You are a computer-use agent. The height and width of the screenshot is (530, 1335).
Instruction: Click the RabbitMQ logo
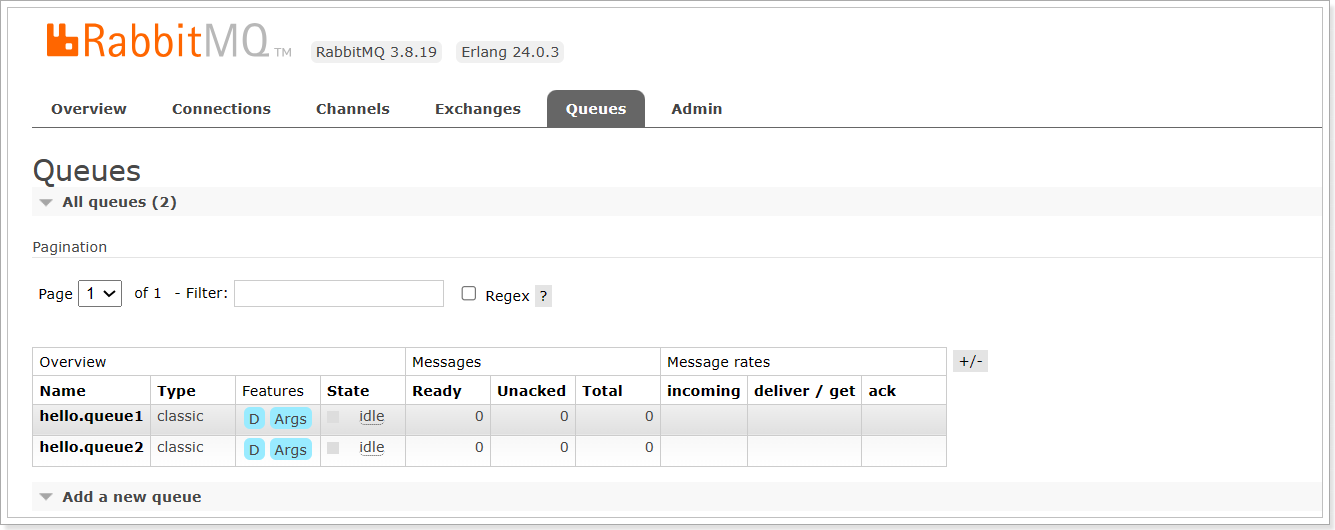tap(169, 42)
